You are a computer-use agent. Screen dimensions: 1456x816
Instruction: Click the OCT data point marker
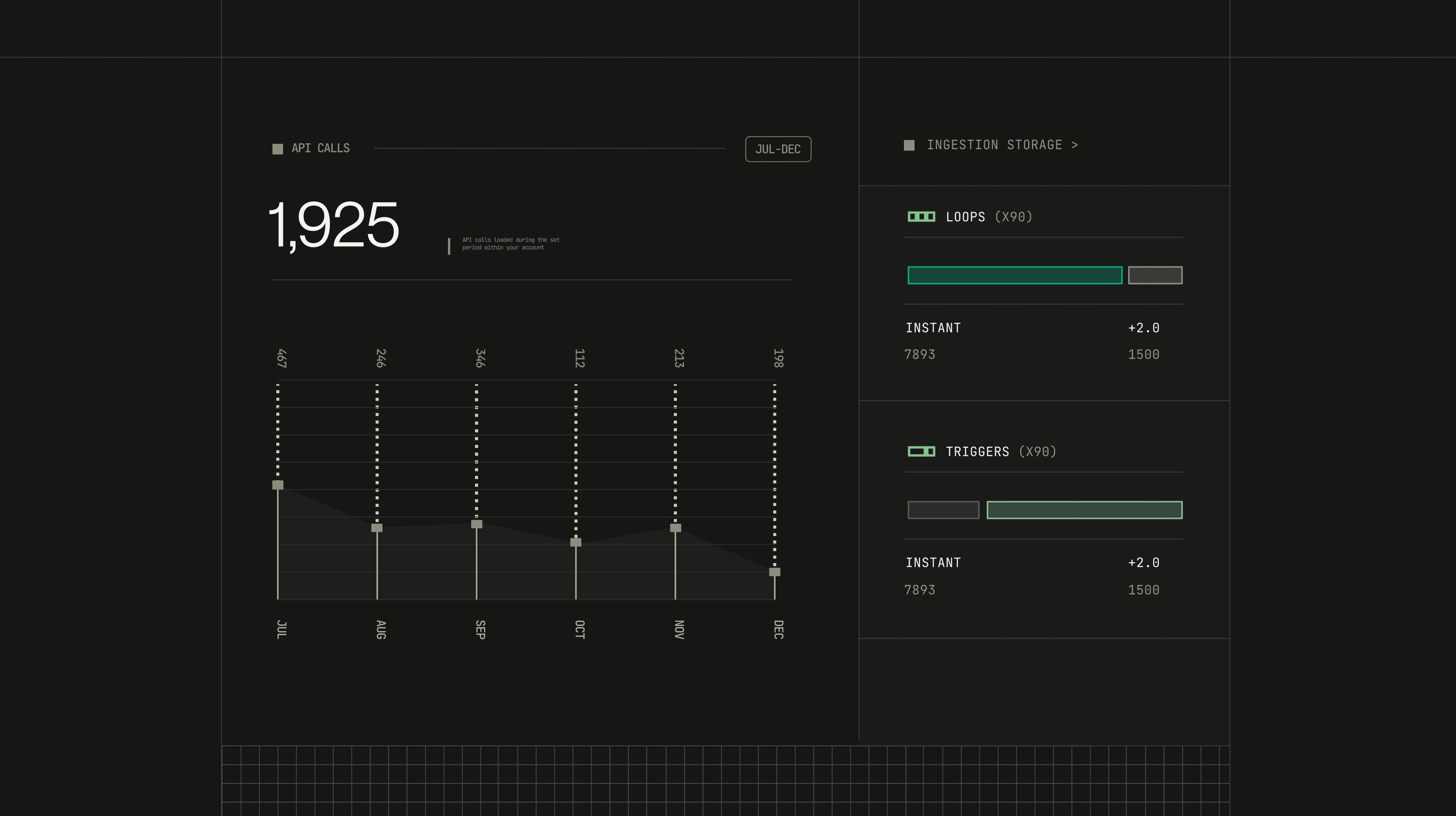pyautogui.click(x=575, y=542)
